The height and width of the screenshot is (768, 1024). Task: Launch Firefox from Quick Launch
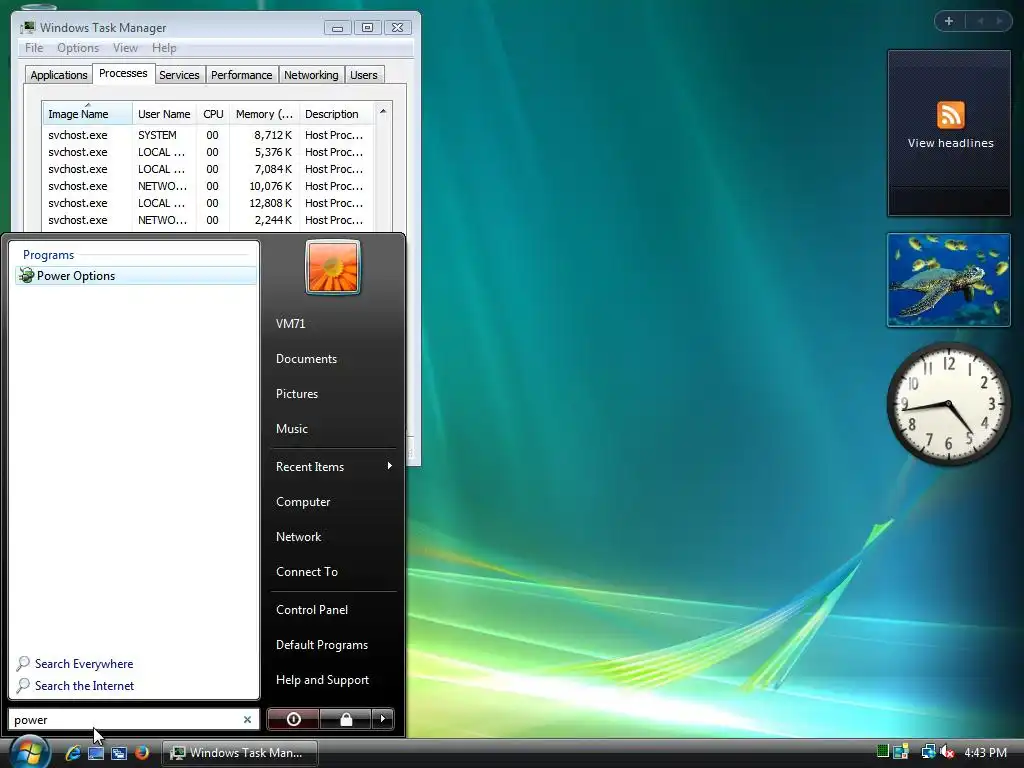(x=141, y=753)
